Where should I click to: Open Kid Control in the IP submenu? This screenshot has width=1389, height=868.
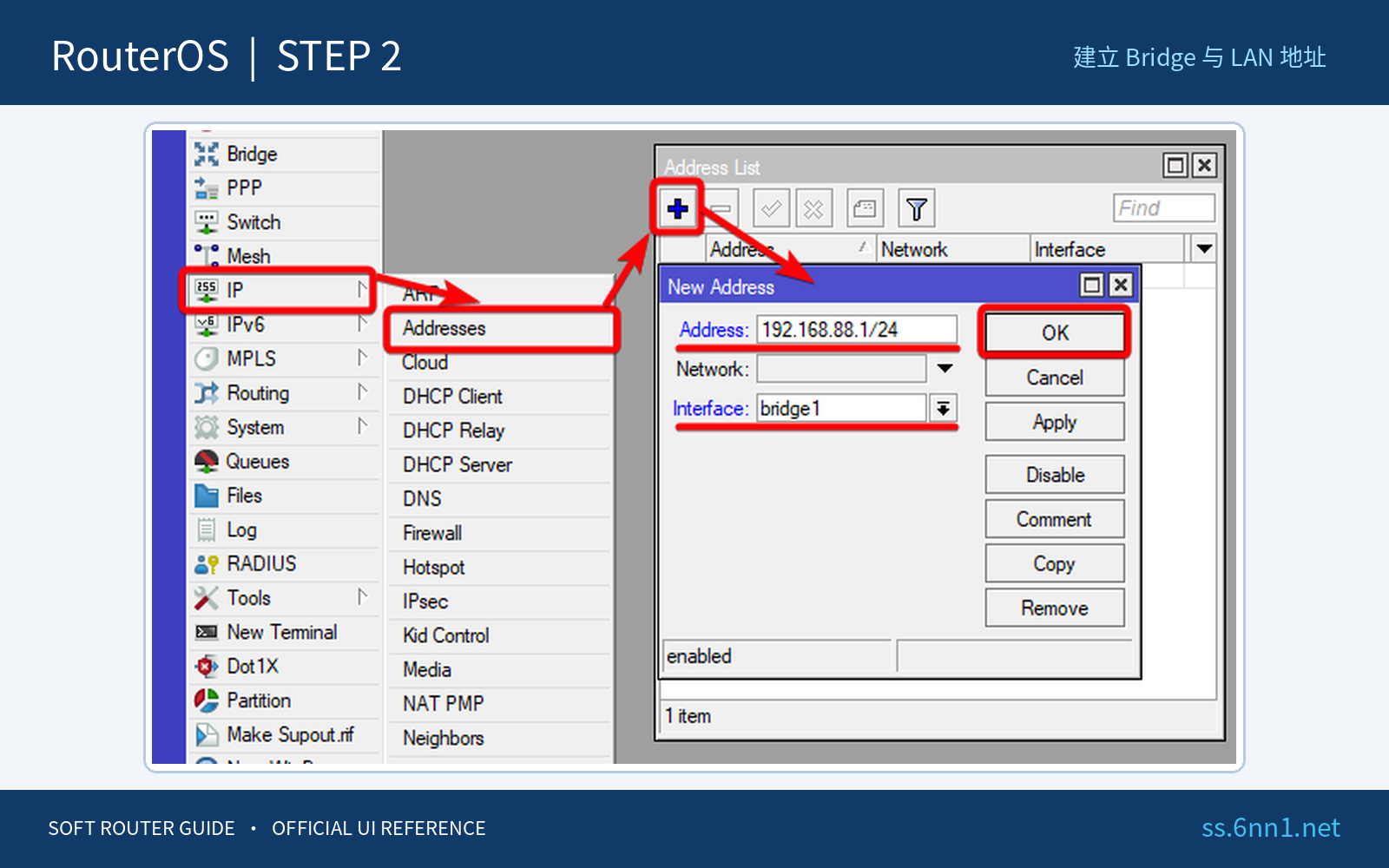(499, 635)
